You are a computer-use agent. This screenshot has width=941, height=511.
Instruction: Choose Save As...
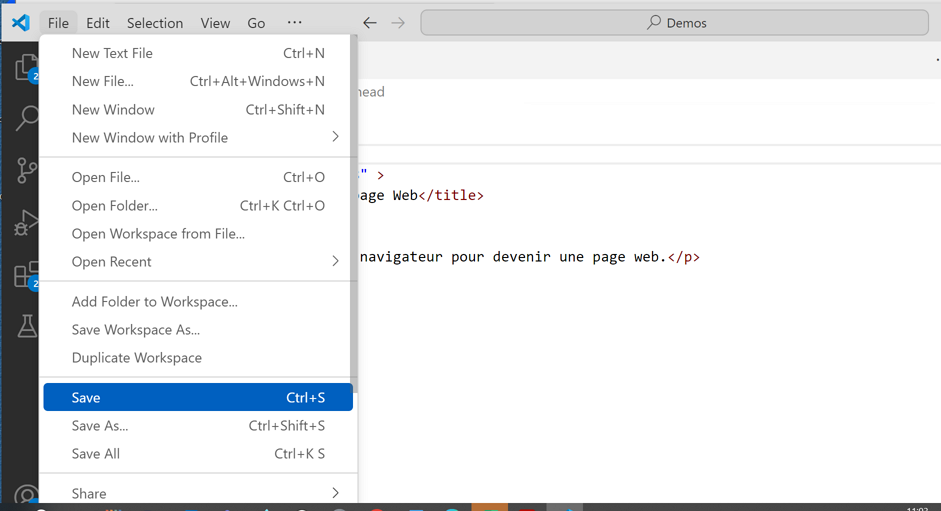[x=198, y=426]
